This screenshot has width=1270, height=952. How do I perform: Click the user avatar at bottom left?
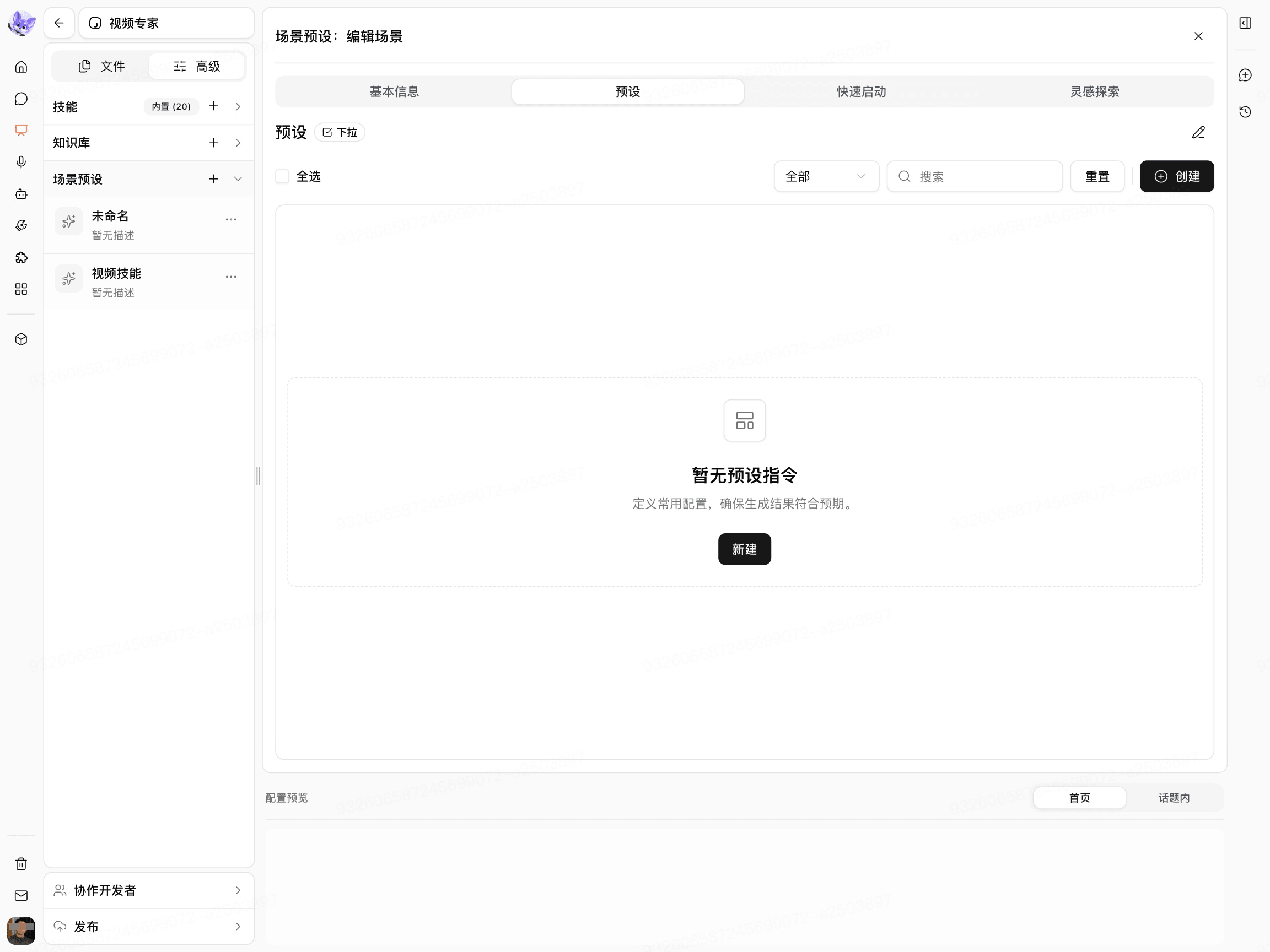tap(21, 930)
